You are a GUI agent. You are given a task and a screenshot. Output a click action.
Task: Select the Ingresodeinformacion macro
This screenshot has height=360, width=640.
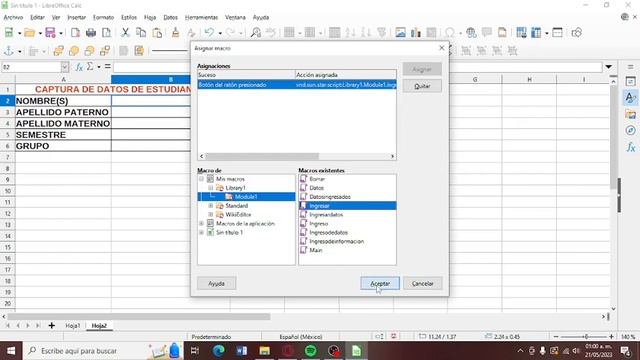point(336,241)
